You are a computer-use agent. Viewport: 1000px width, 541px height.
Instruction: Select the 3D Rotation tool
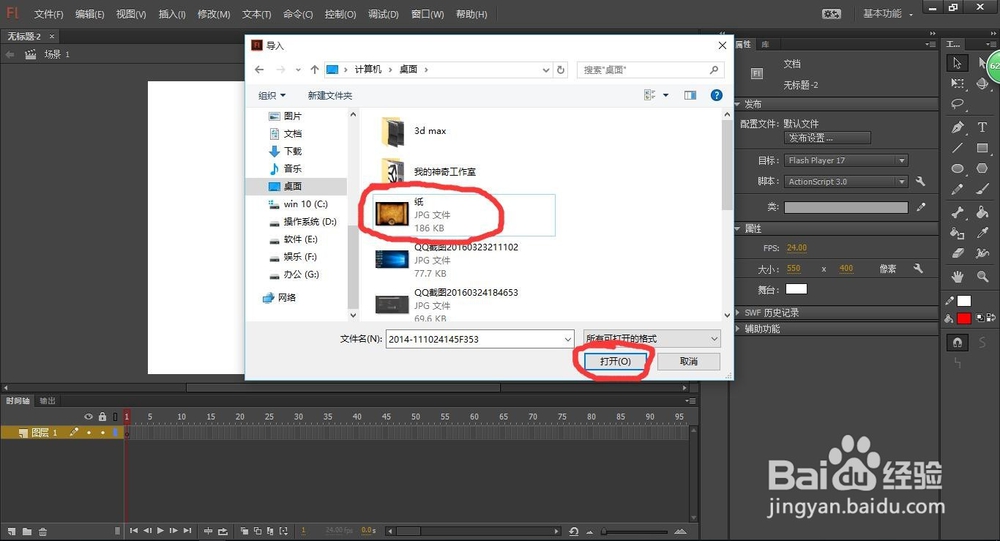coord(982,84)
